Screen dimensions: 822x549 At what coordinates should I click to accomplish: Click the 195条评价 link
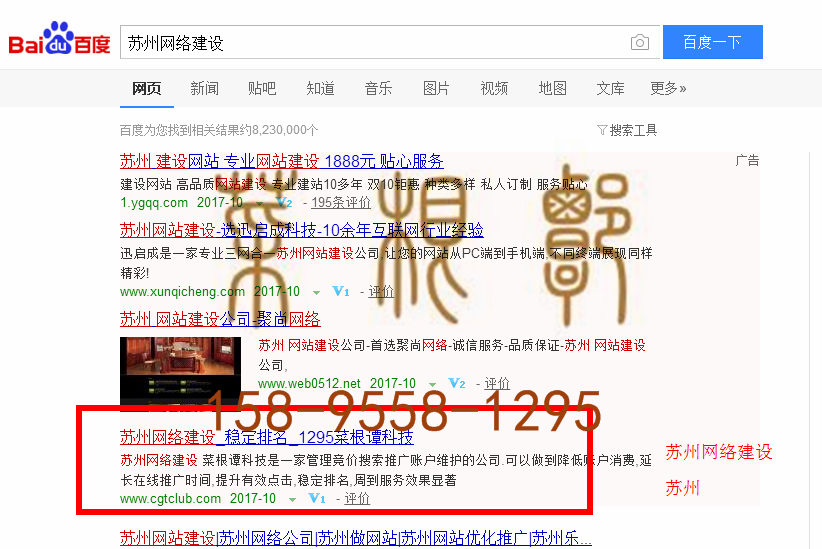[x=341, y=202]
